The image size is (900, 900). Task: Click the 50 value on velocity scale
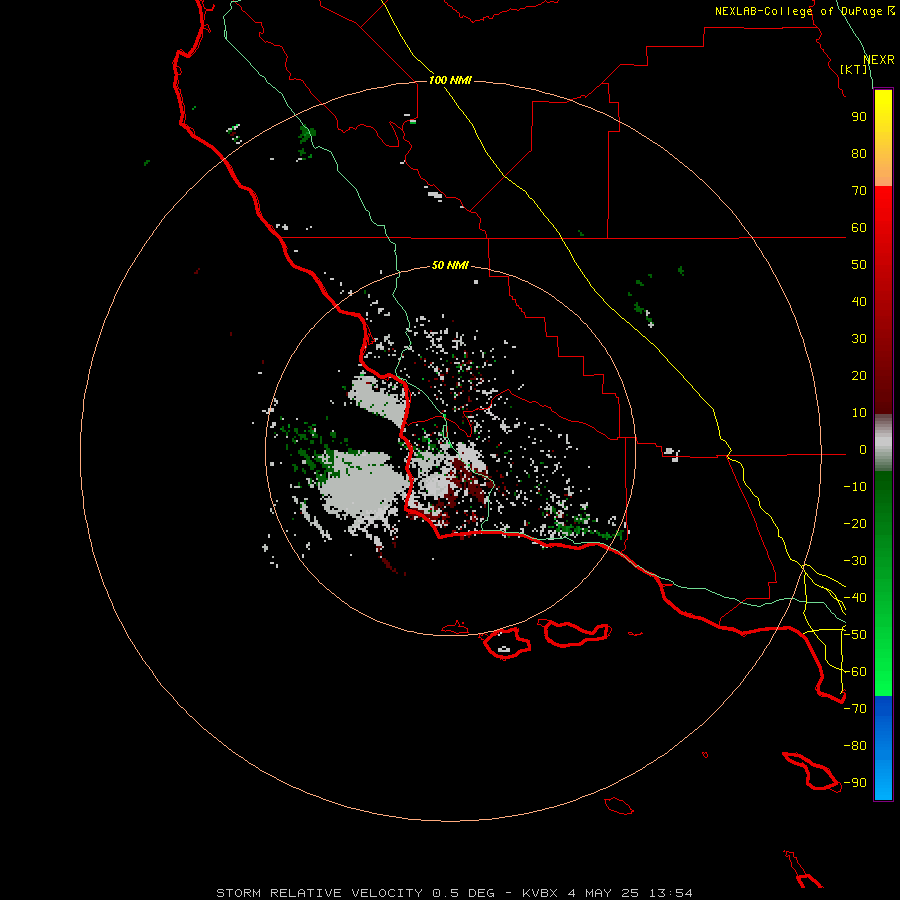(x=859, y=265)
